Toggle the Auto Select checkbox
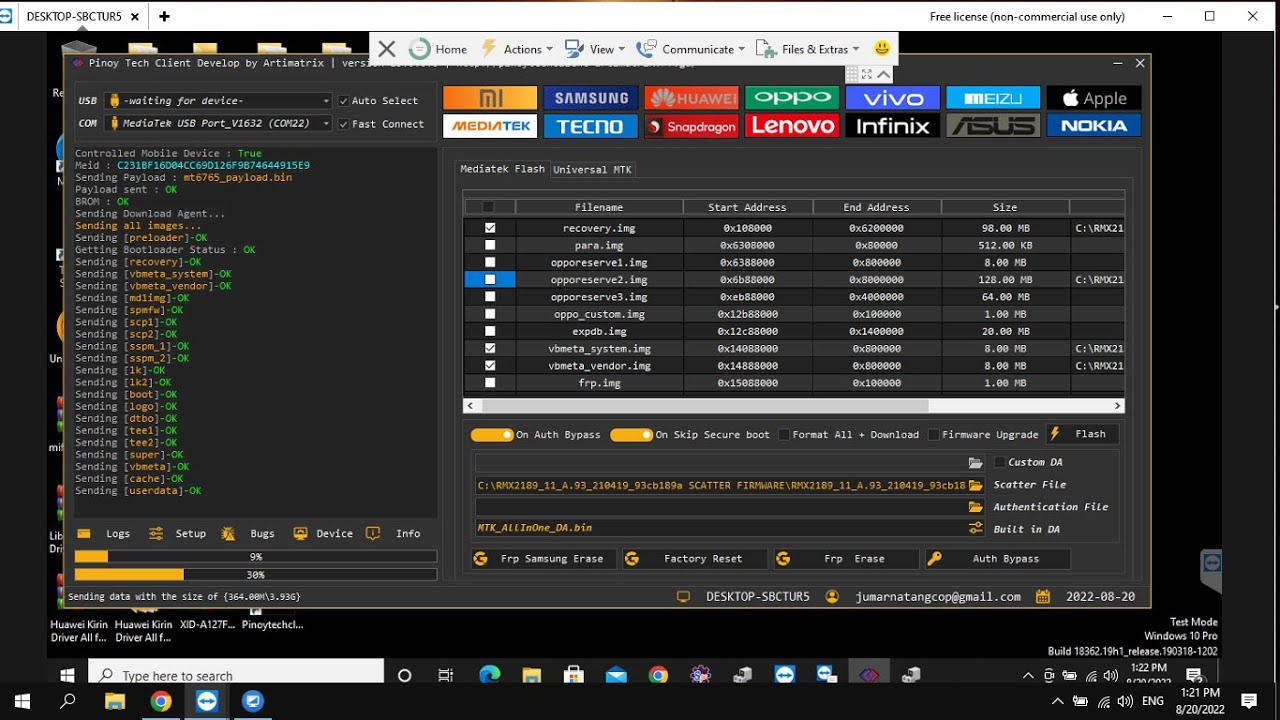This screenshot has width=1280, height=720. (344, 101)
